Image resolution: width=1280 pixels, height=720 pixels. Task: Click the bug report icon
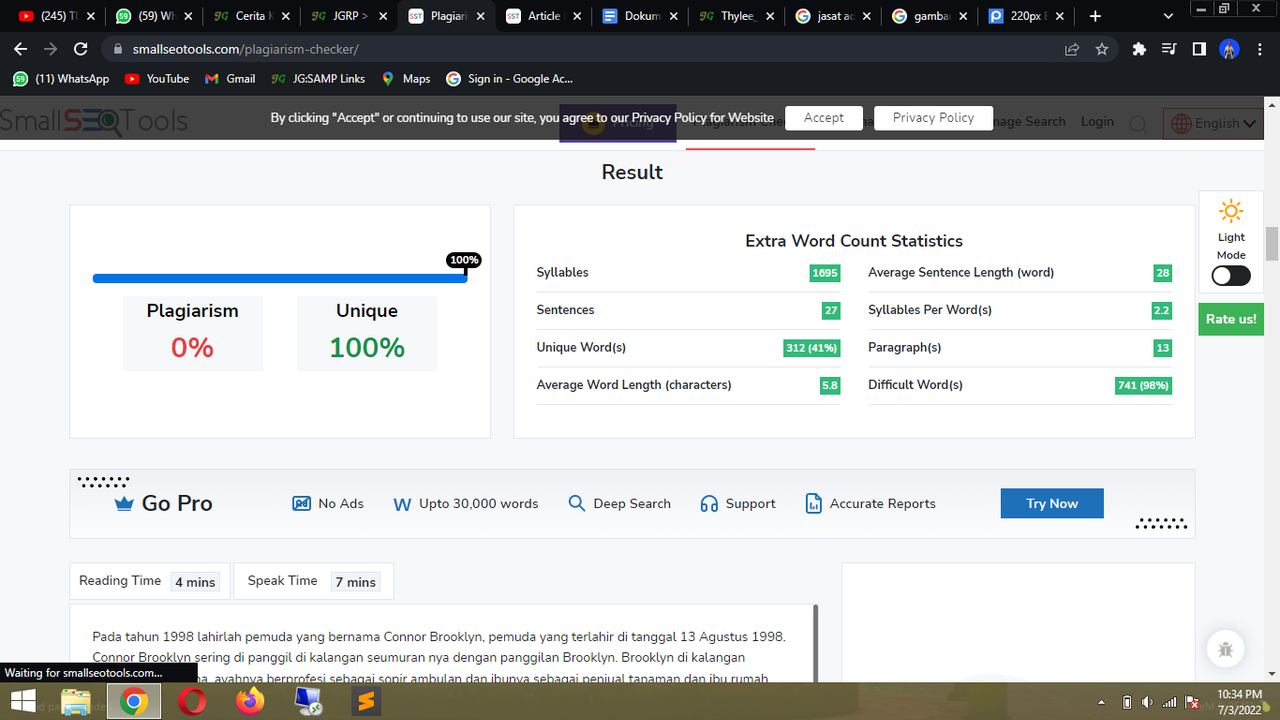[x=1226, y=648]
